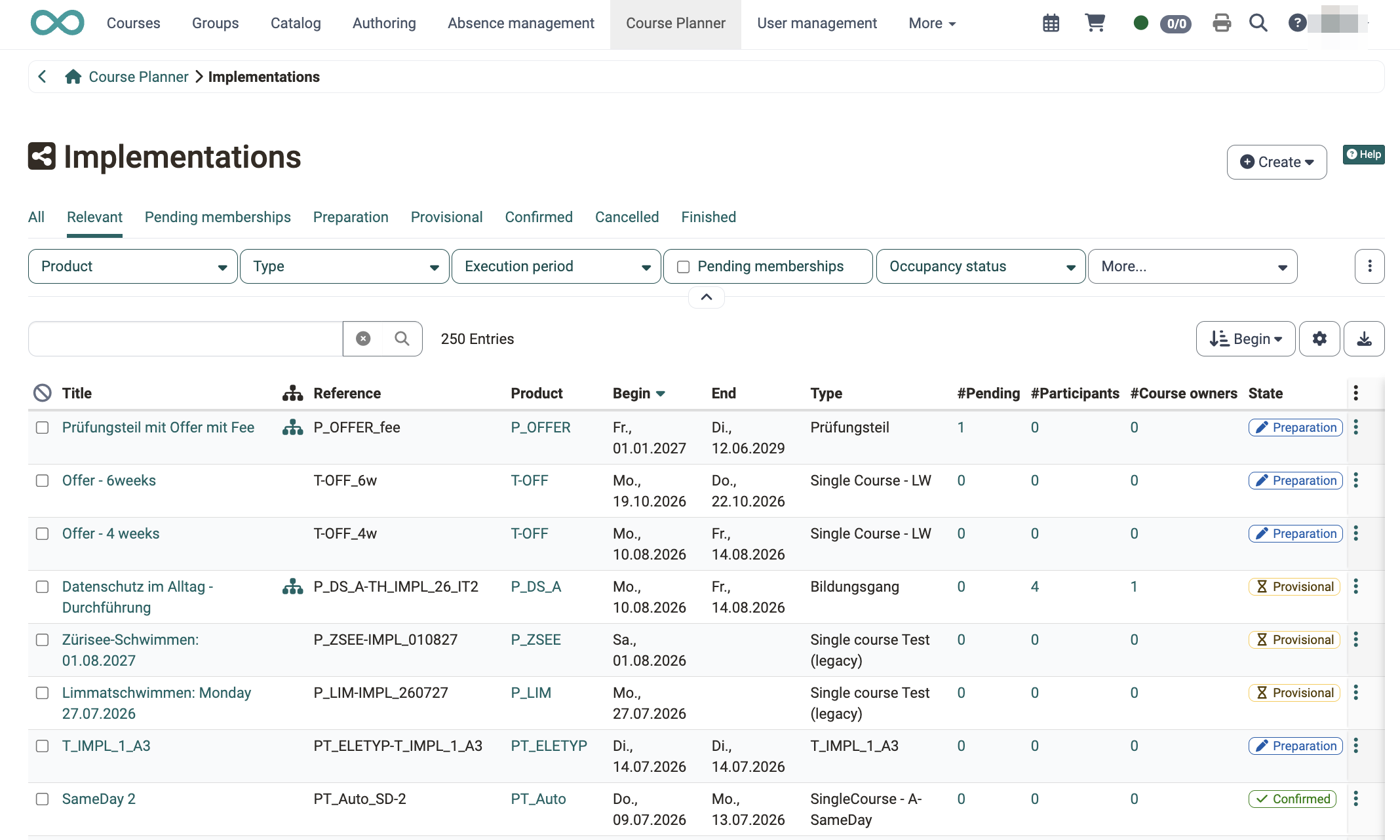
Task: Open the Type filter dropdown
Action: (x=345, y=266)
